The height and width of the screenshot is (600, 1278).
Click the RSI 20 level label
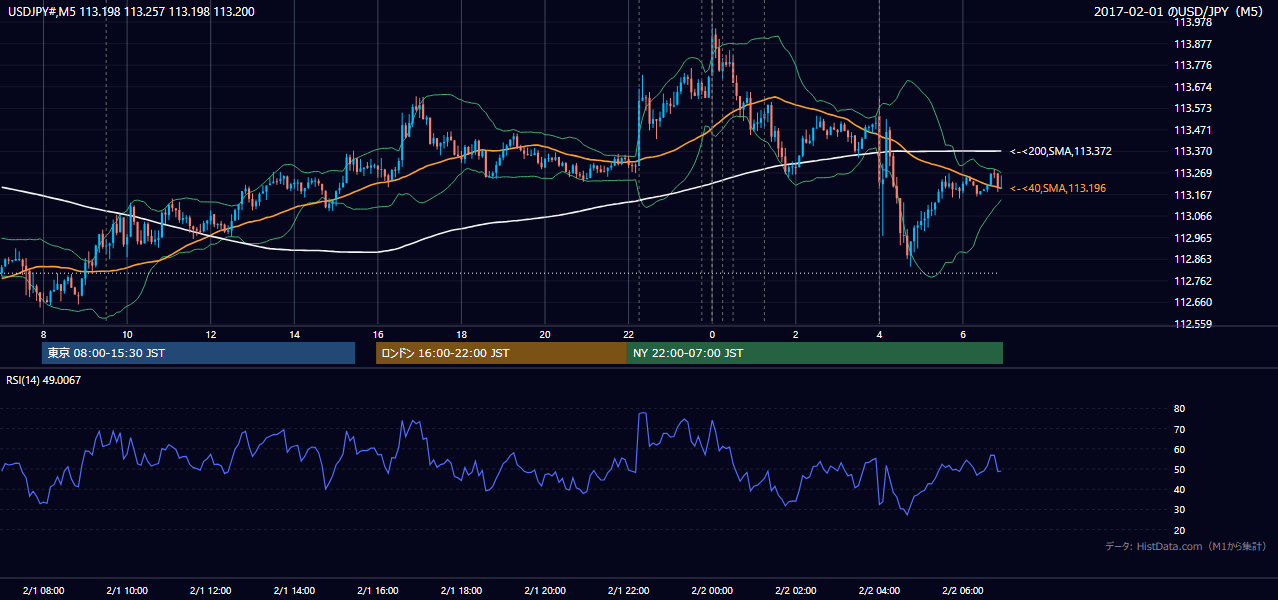tap(1179, 530)
